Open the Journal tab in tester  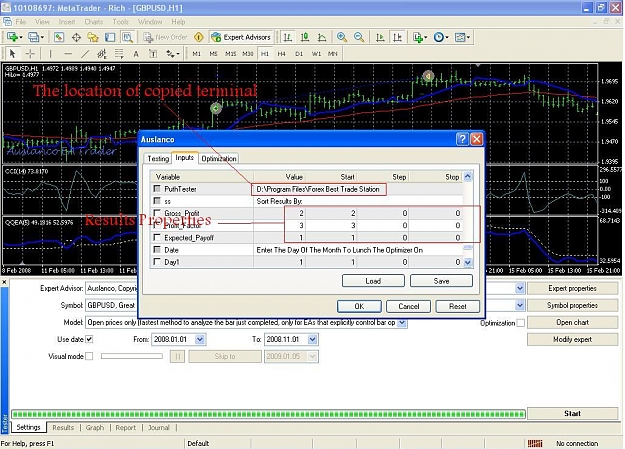159,427
